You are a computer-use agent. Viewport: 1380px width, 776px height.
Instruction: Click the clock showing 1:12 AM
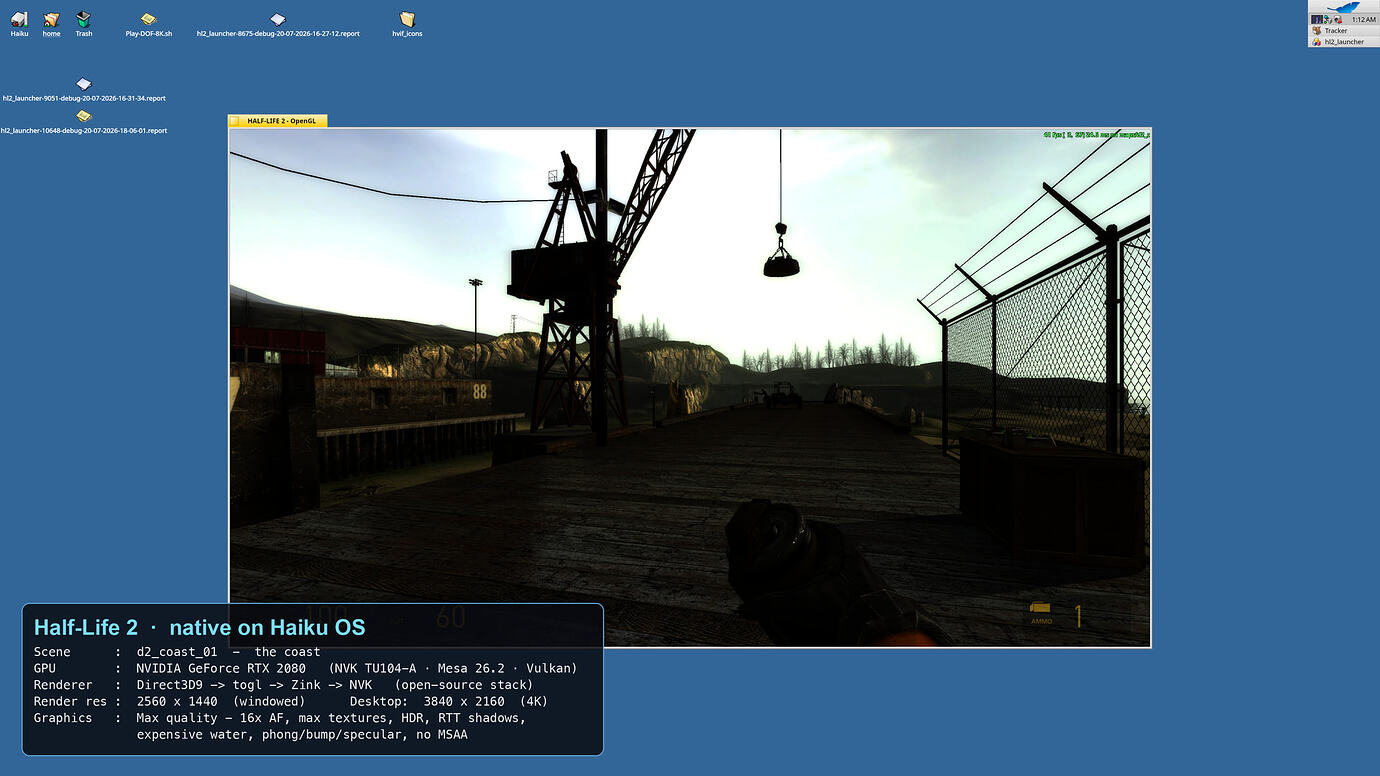[x=1364, y=19]
